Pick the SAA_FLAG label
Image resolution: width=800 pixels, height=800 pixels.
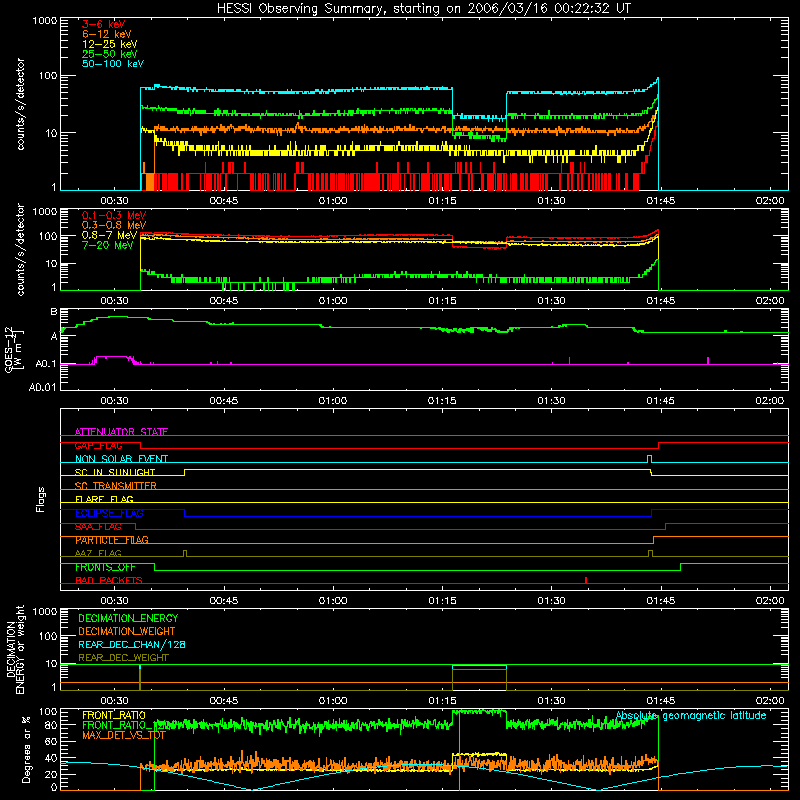point(98,527)
